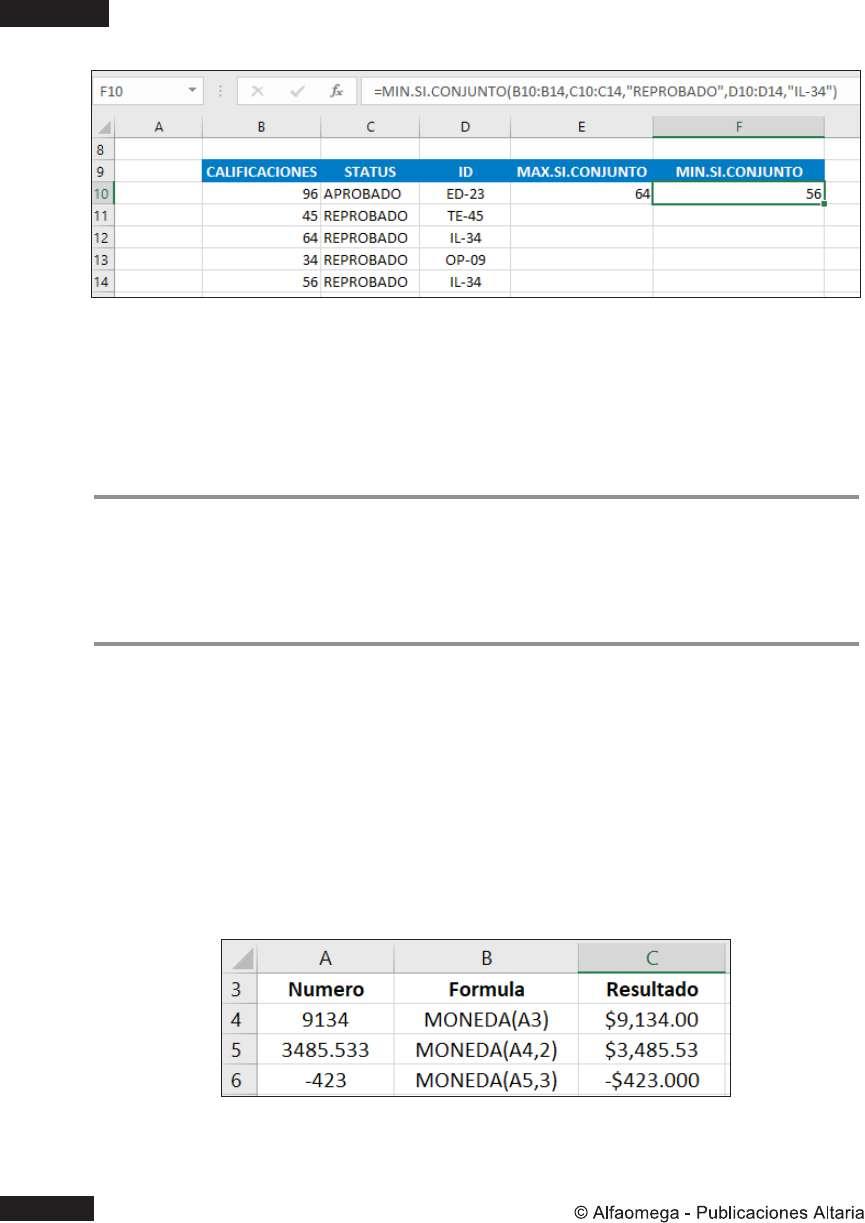Select cell containing 3485.533
The width and height of the screenshot is (865, 1223).
[x=326, y=1050]
